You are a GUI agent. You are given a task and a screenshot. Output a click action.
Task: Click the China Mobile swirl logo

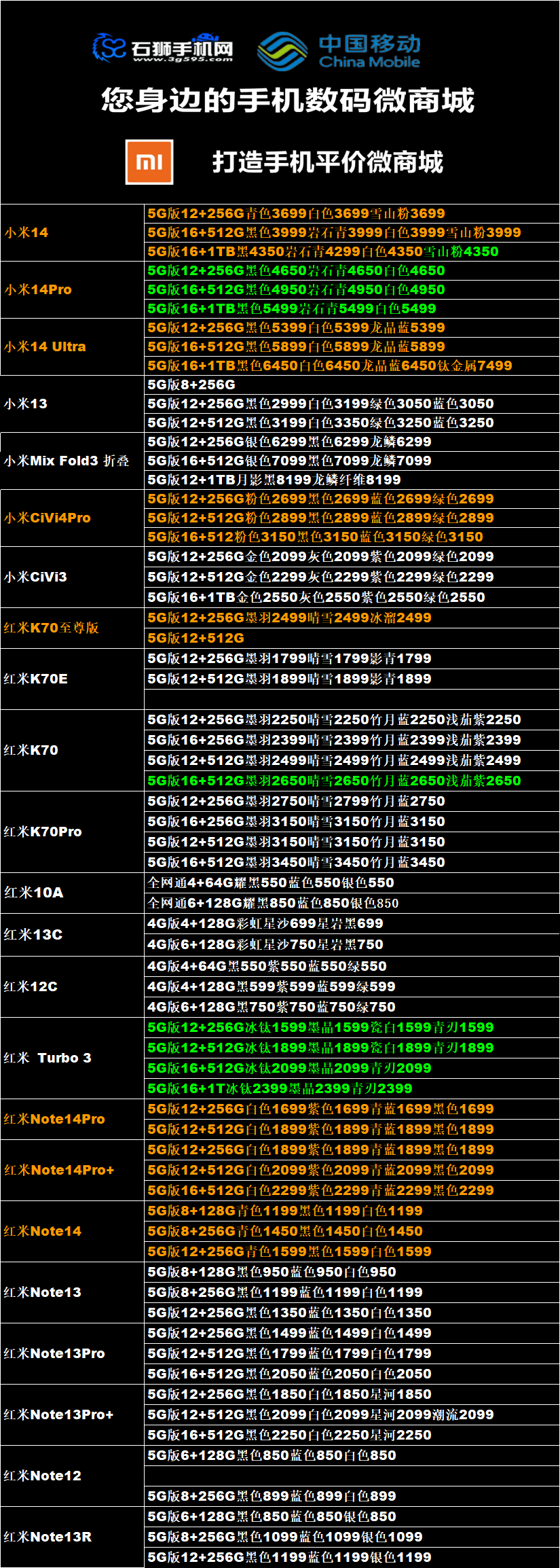[282, 51]
